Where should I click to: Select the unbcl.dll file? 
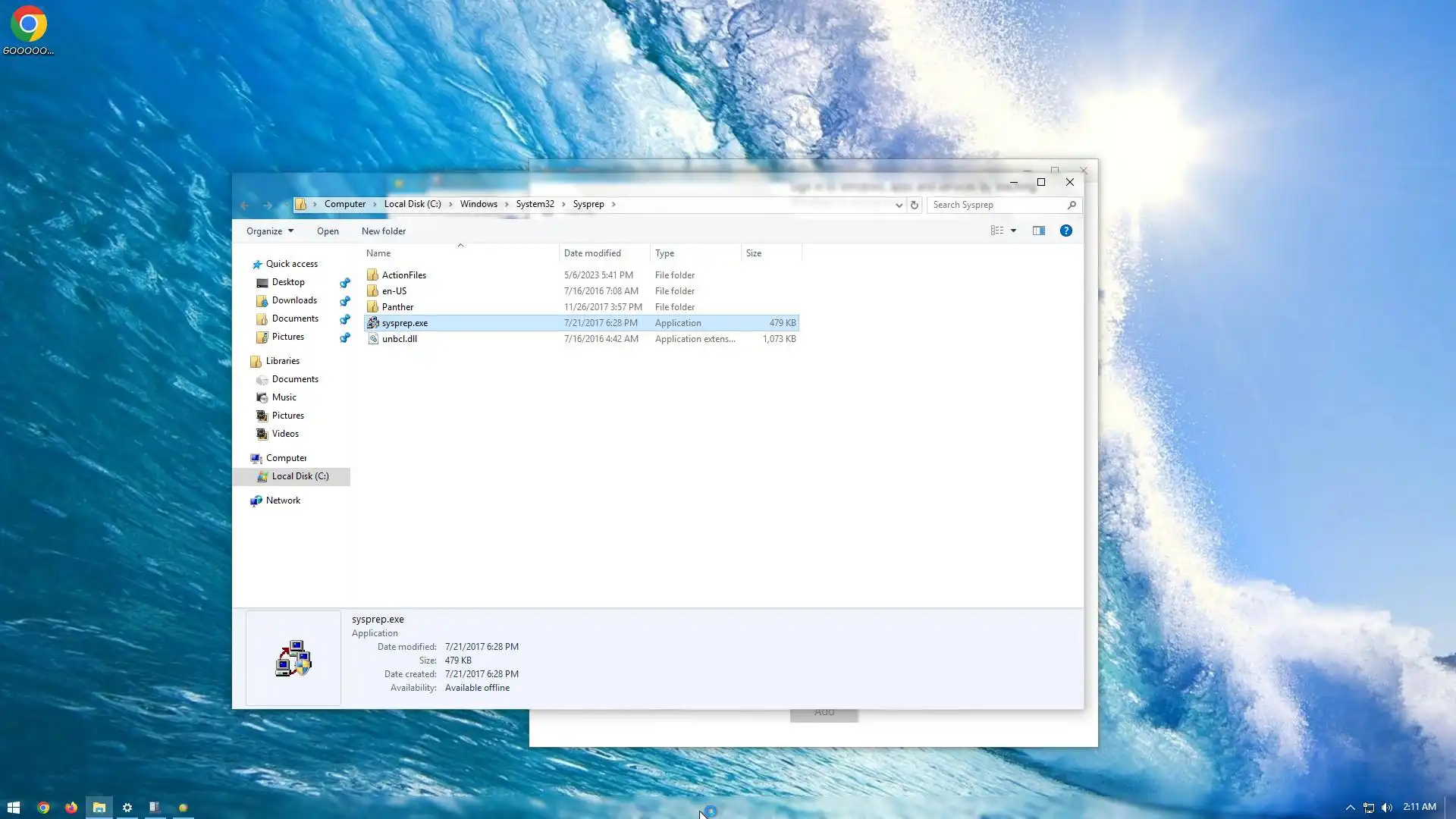pos(400,339)
